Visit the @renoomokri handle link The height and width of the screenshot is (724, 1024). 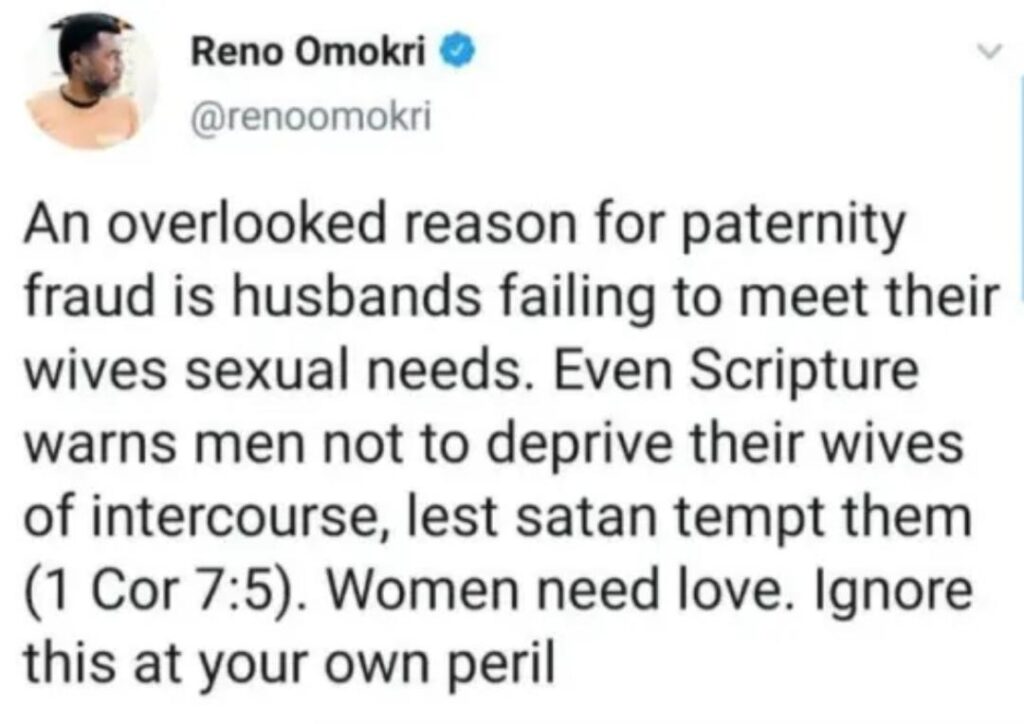pyautogui.click(x=310, y=118)
